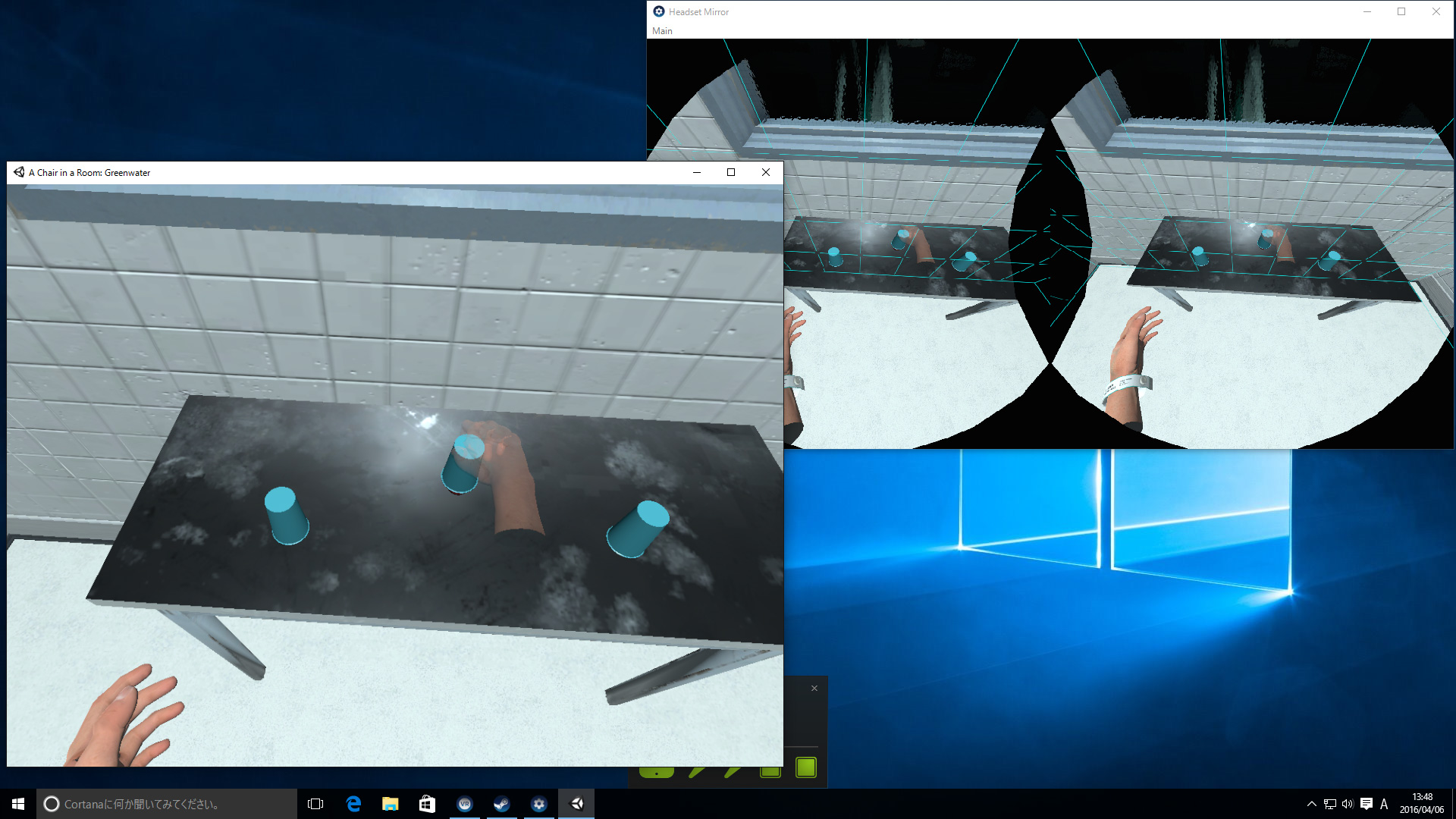Screen dimensions: 1456x819
Task: Open the network status tray icon
Action: [1330, 804]
